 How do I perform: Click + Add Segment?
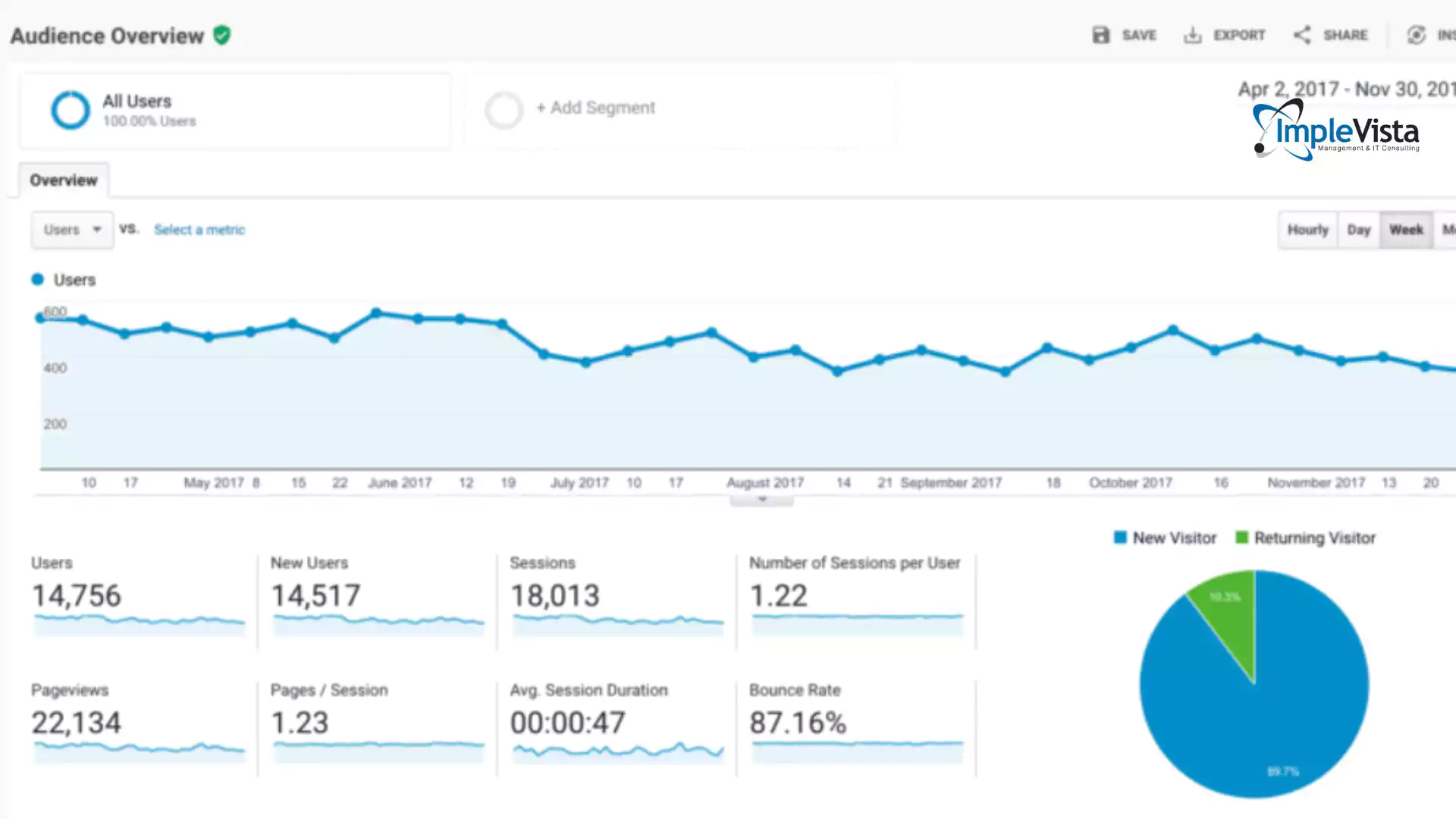(x=595, y=108)
